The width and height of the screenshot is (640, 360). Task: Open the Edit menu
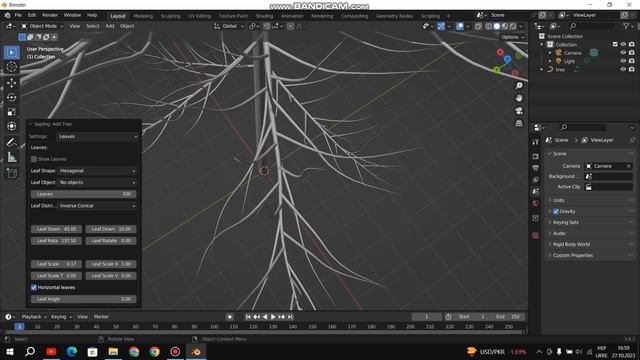32,15
